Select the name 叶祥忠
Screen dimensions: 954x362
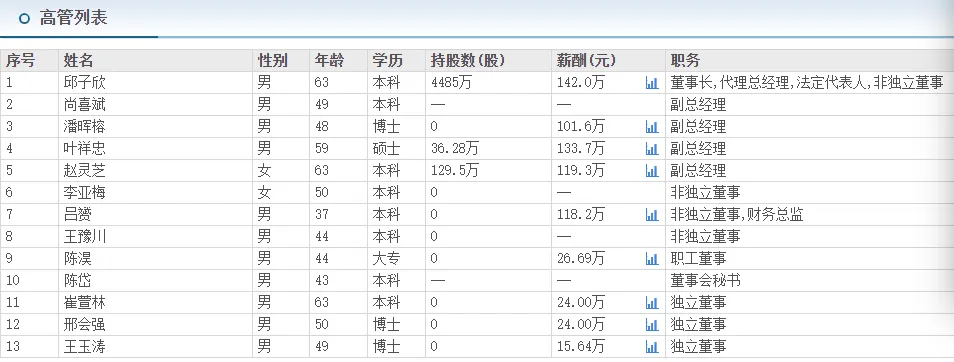85,148
